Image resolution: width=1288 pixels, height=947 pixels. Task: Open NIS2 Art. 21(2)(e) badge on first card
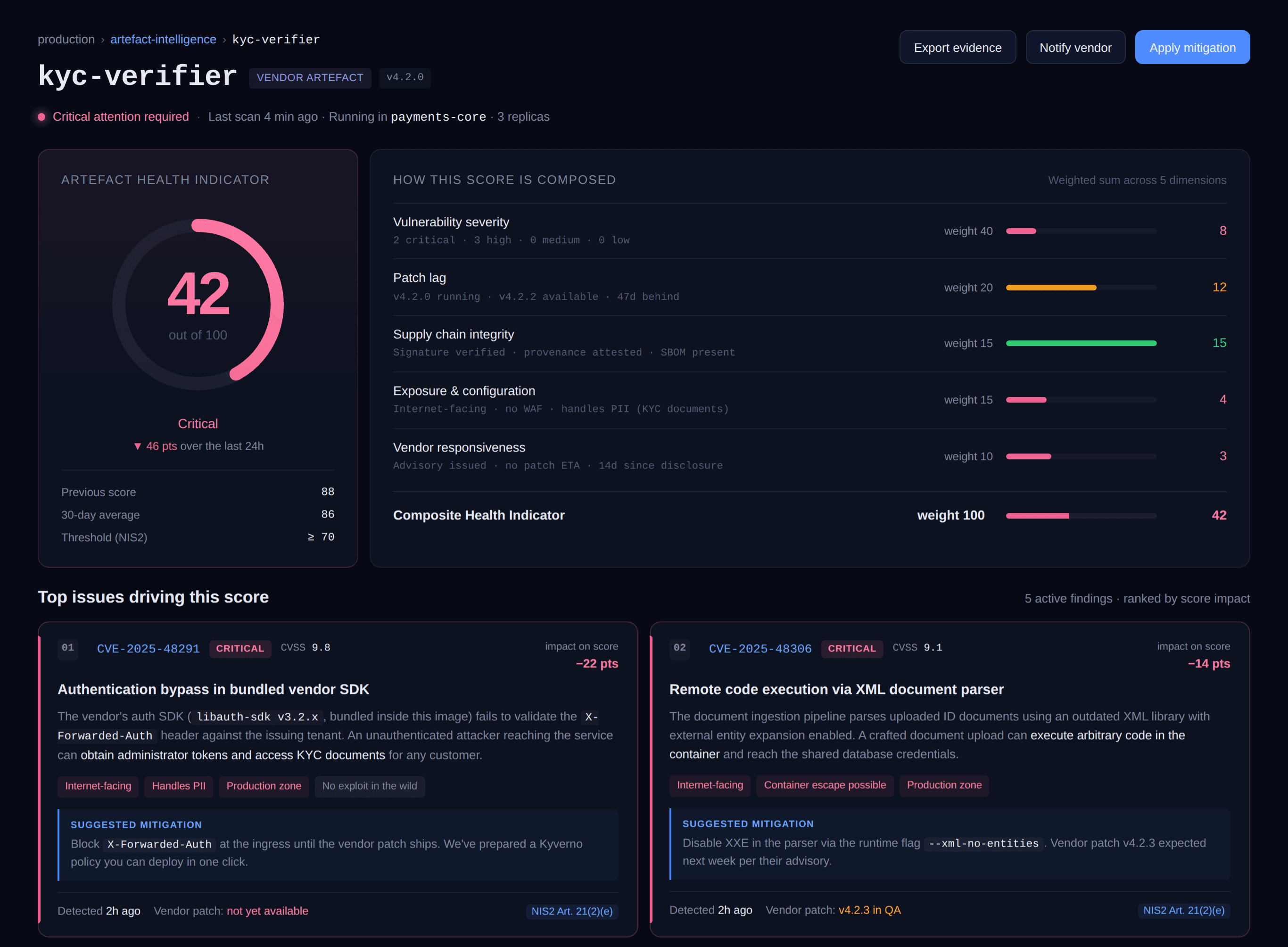click(x=571, y=911)
